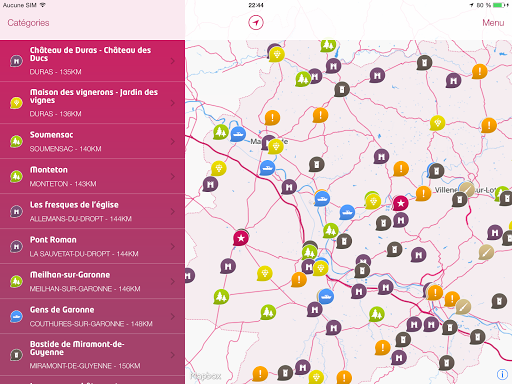The height and width of the screenshot is (384, 512).
Task: Open the Gens de Garonne entry
Action: coord(92,316)
